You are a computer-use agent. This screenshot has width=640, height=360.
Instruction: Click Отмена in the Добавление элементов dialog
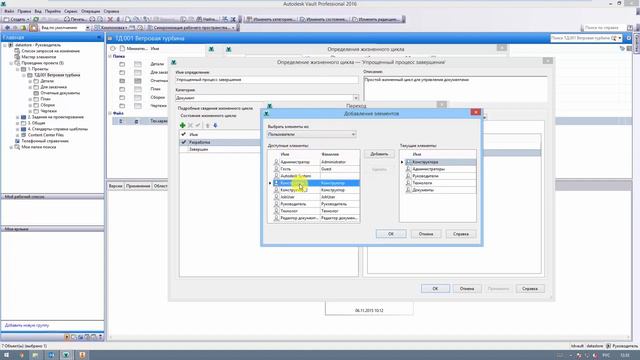(426, 234)
